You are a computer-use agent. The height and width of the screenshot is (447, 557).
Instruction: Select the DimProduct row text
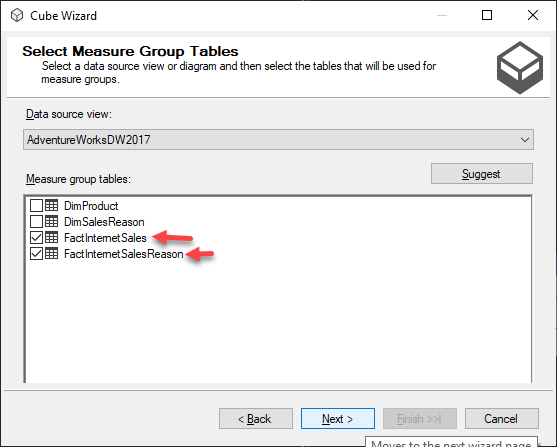(x=91, y=206)
